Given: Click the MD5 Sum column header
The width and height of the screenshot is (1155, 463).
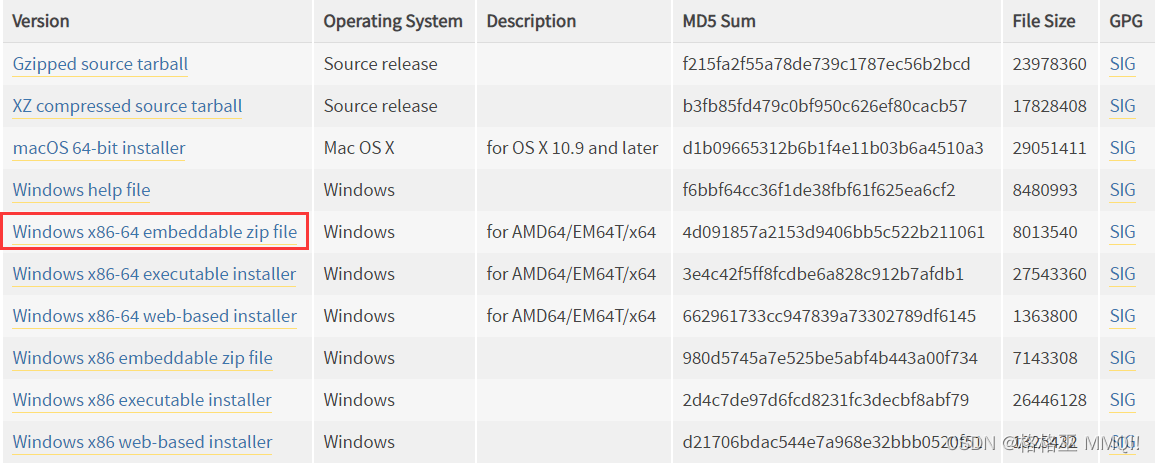Looking at the screenshot, I should coord(719,21).
